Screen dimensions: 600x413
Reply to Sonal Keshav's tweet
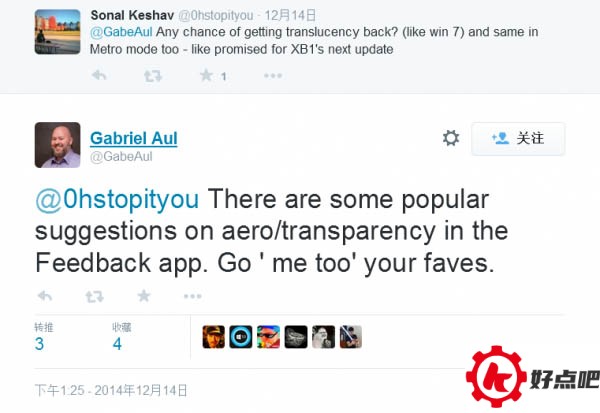point(99,75)
